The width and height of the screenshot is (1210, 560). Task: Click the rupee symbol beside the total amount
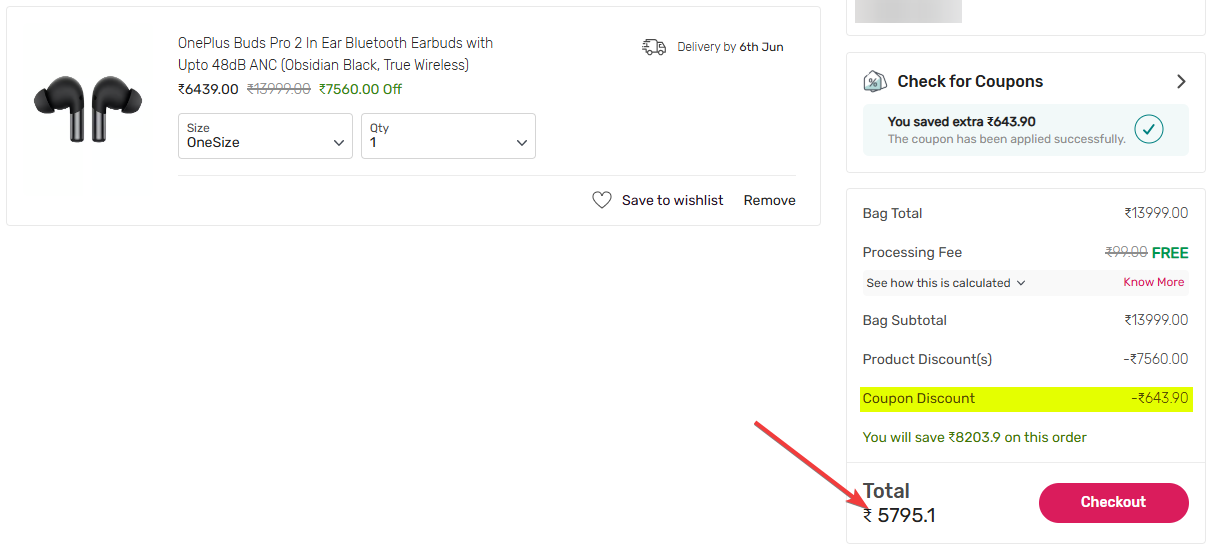tap(868, 516)
